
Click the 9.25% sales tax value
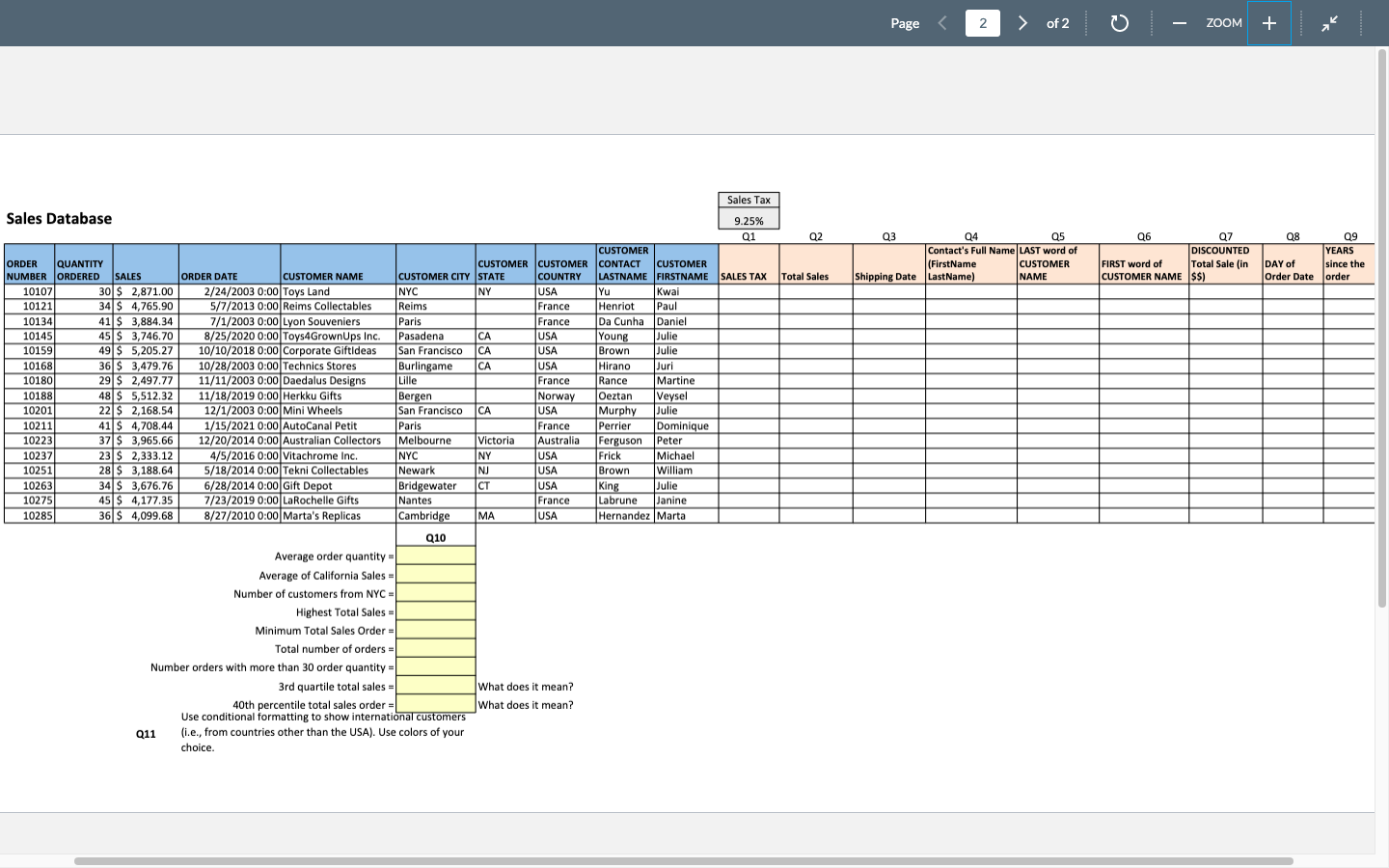click(x=749, y=221)
